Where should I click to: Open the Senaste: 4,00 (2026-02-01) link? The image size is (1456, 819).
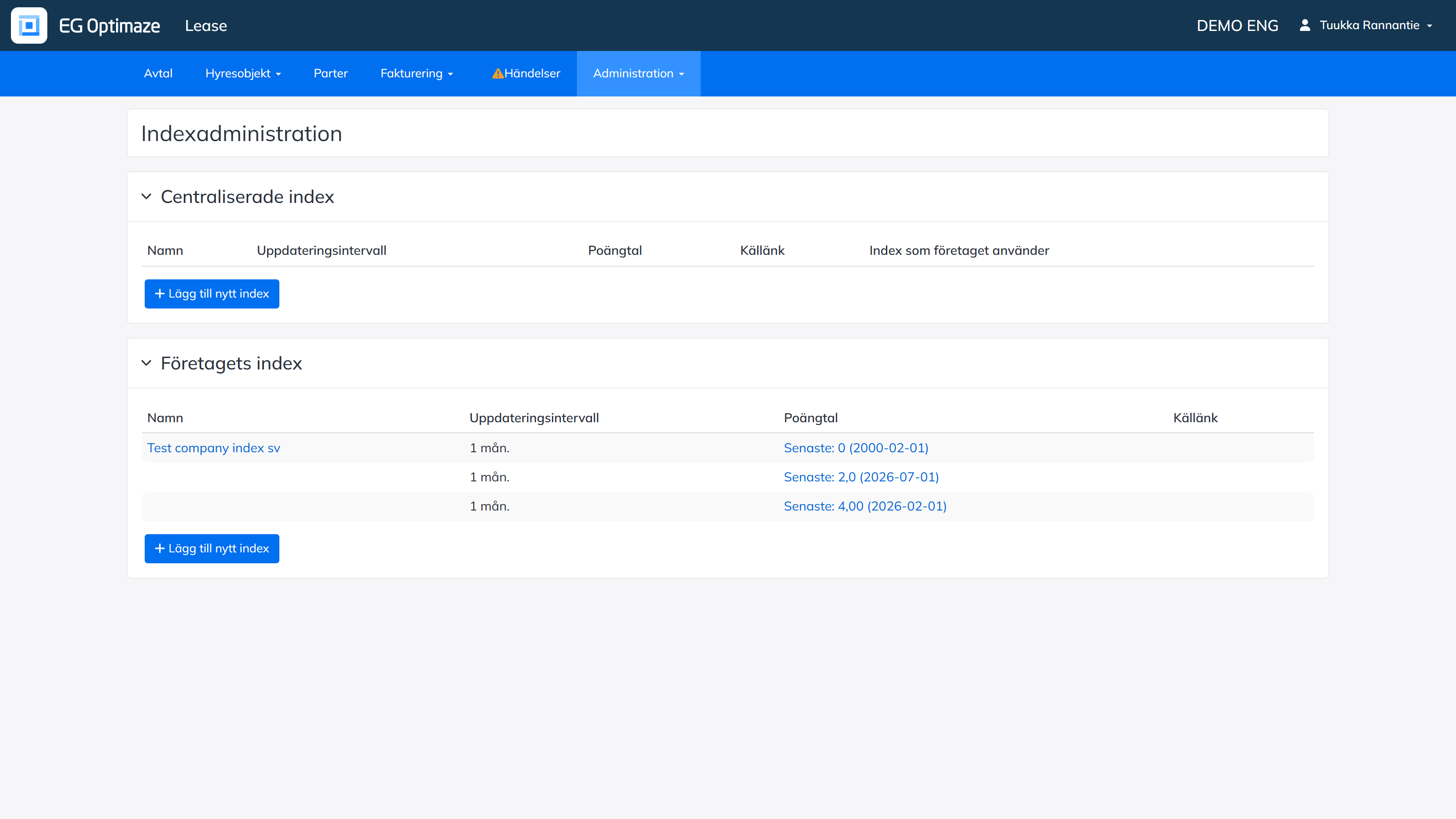(x=865, y=506)
